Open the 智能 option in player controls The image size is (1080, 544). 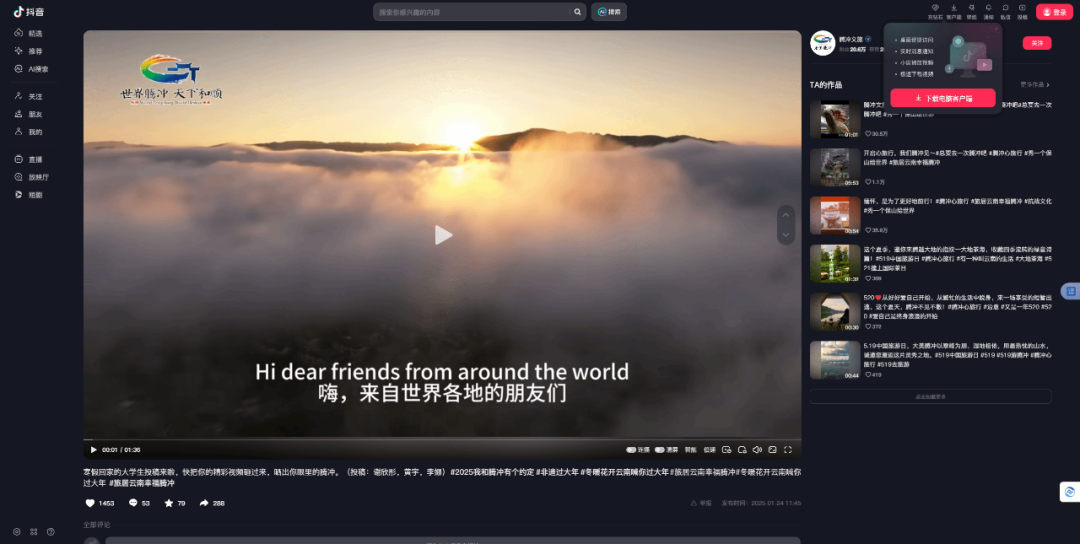[690, 450]
